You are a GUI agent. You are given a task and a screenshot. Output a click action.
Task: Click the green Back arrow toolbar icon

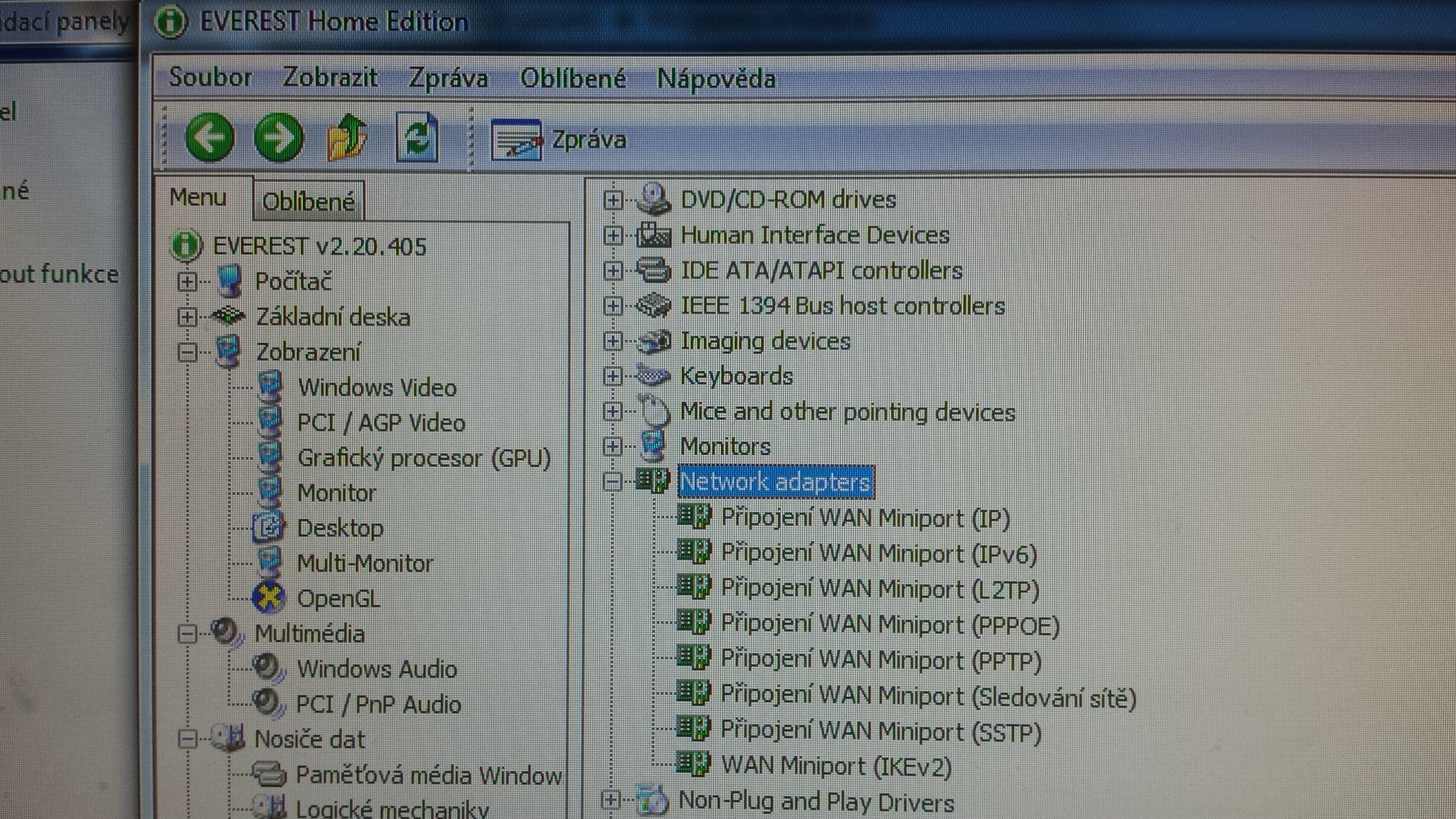pos(210,137)
